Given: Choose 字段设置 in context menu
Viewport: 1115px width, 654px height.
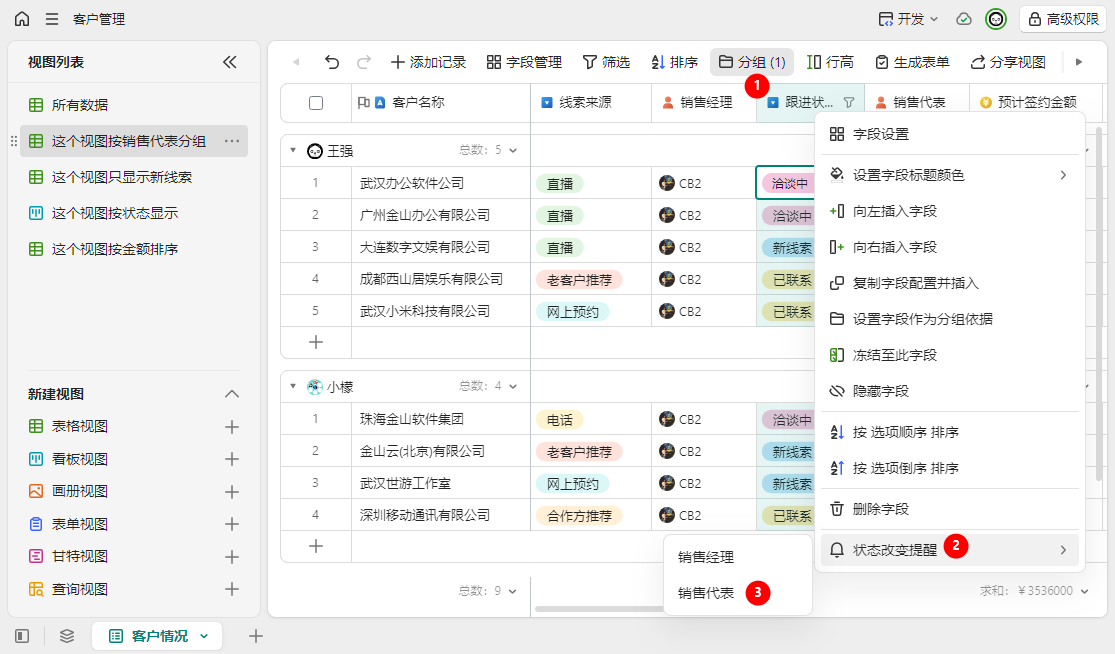Looking at the screenshot, I should 950,134.
